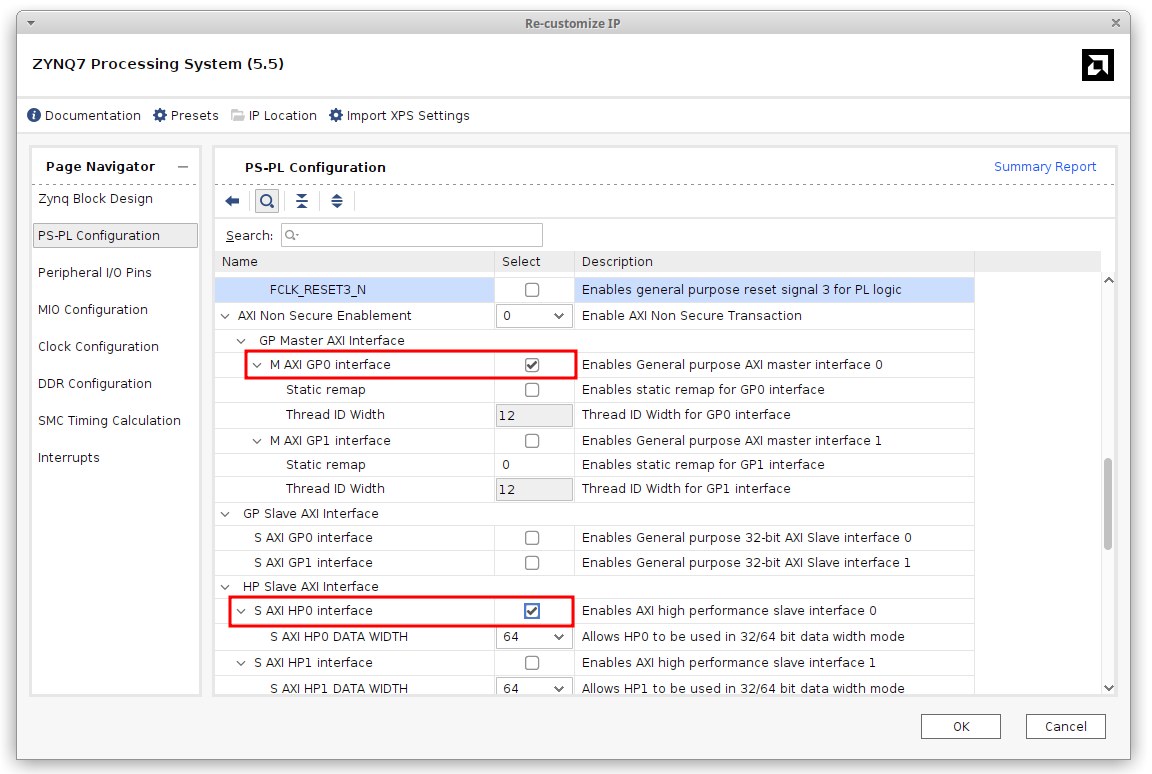Image resolution: width=1152 pixels, height=774 pixels.
Task: Click the Expand All toolbar icon
Action: (x=337, y=201)
